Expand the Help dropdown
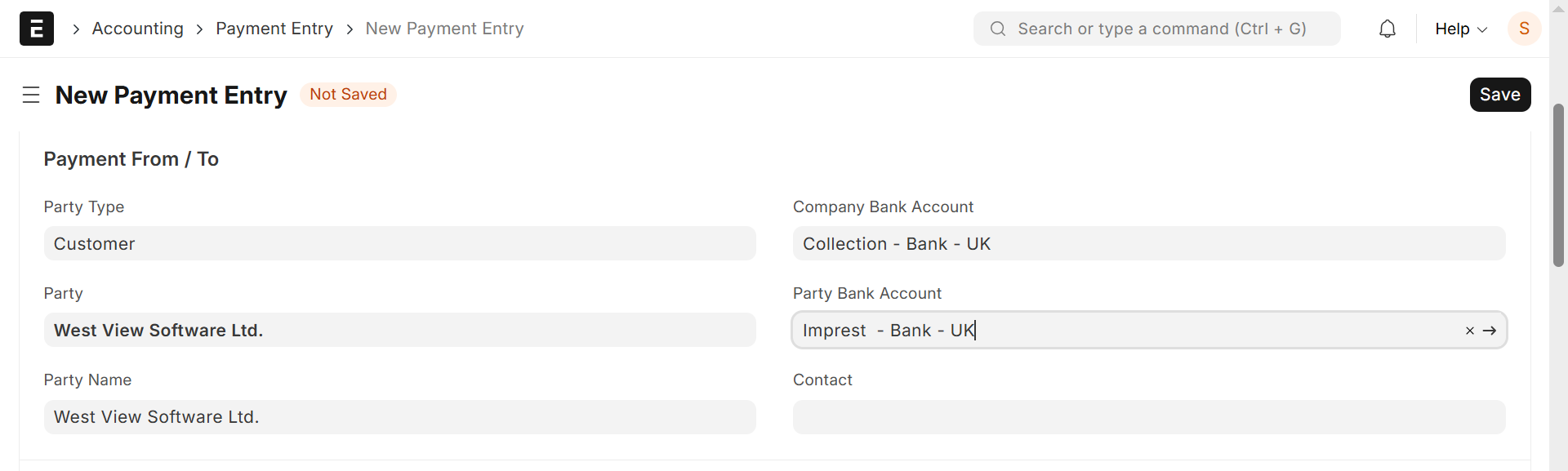The height and width of the screenshot is (471, 1568). click(1461, 29)
